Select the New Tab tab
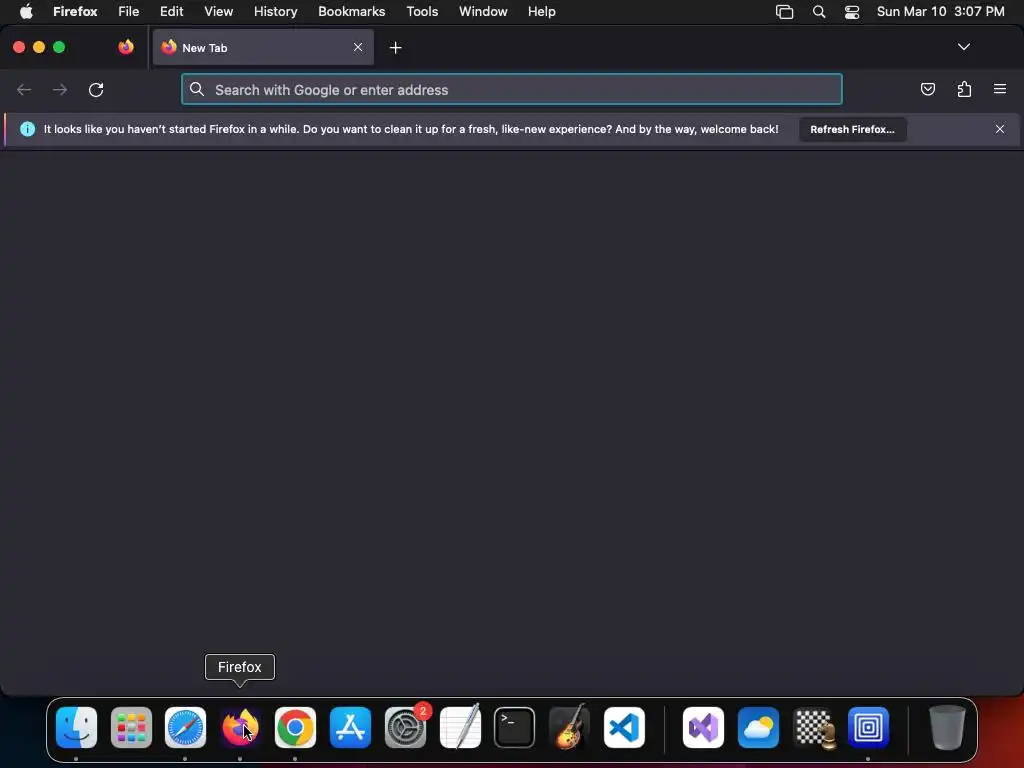The image size is (1024, 768). coord(263,47)
